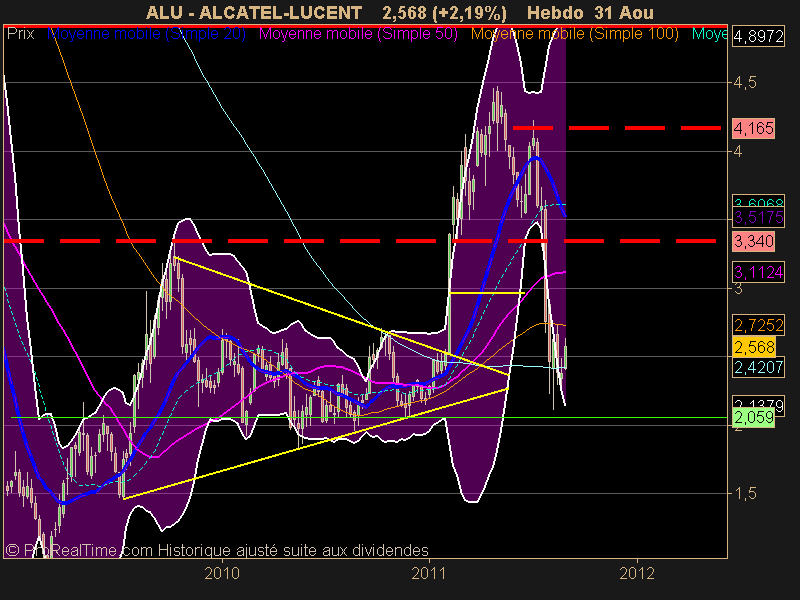
Task: Click the cyan 2,4207 price tag
Action: (758, 367)
